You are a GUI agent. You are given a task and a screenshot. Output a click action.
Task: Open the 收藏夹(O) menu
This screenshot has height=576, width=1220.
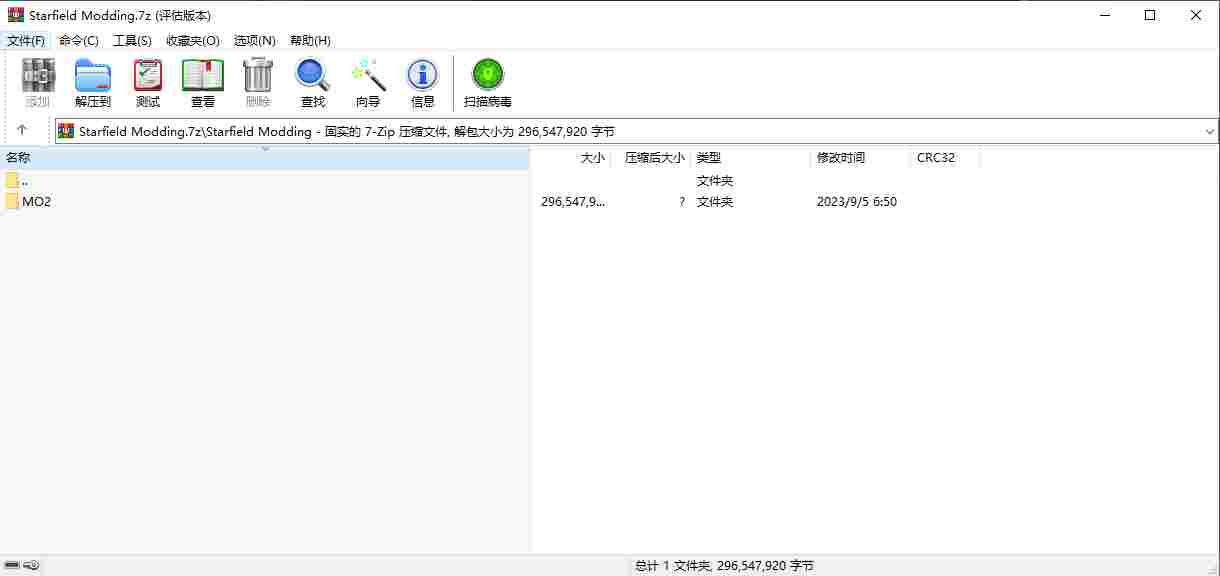[193, 40]
